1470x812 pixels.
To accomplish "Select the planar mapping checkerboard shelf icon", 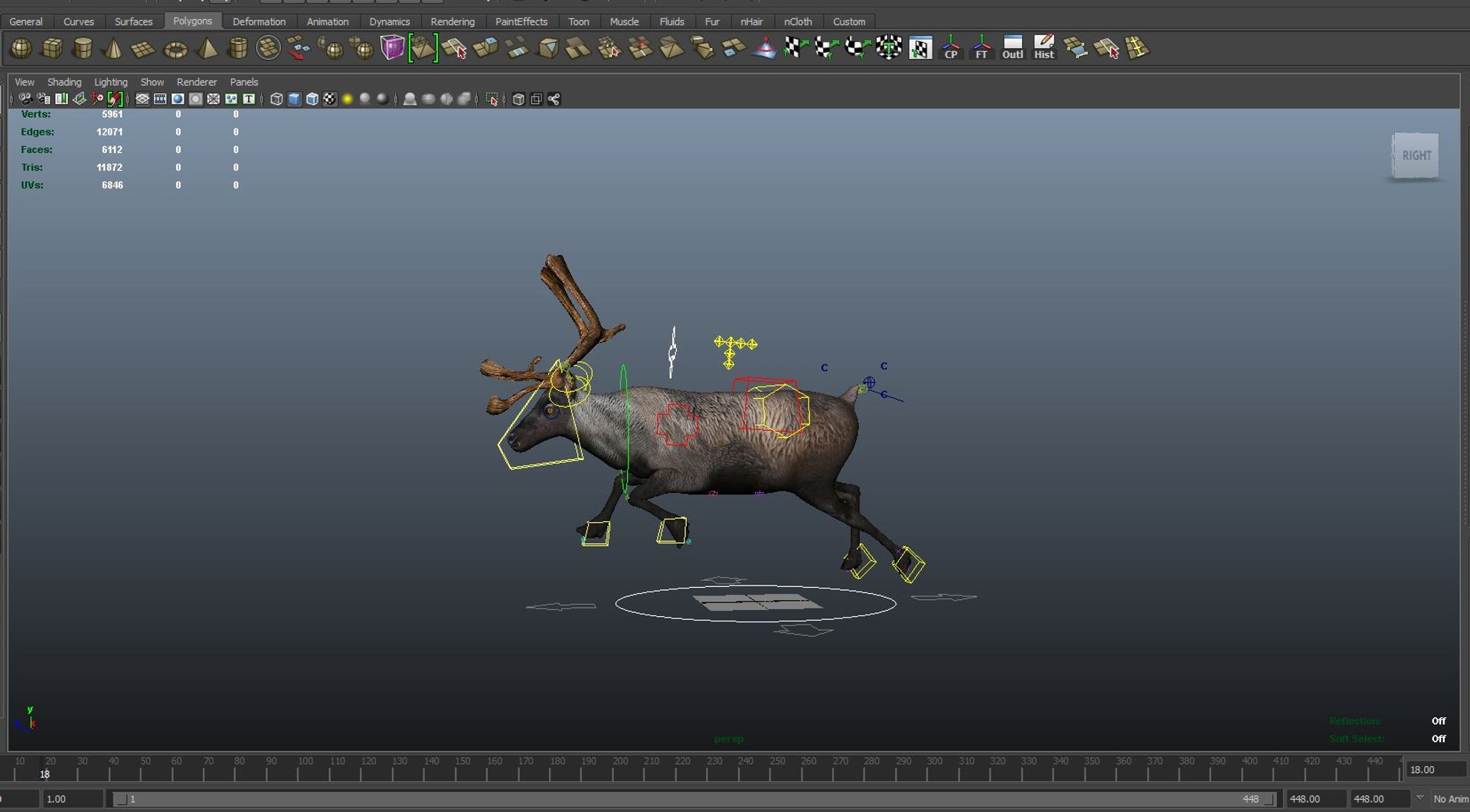I will [796, 48].
